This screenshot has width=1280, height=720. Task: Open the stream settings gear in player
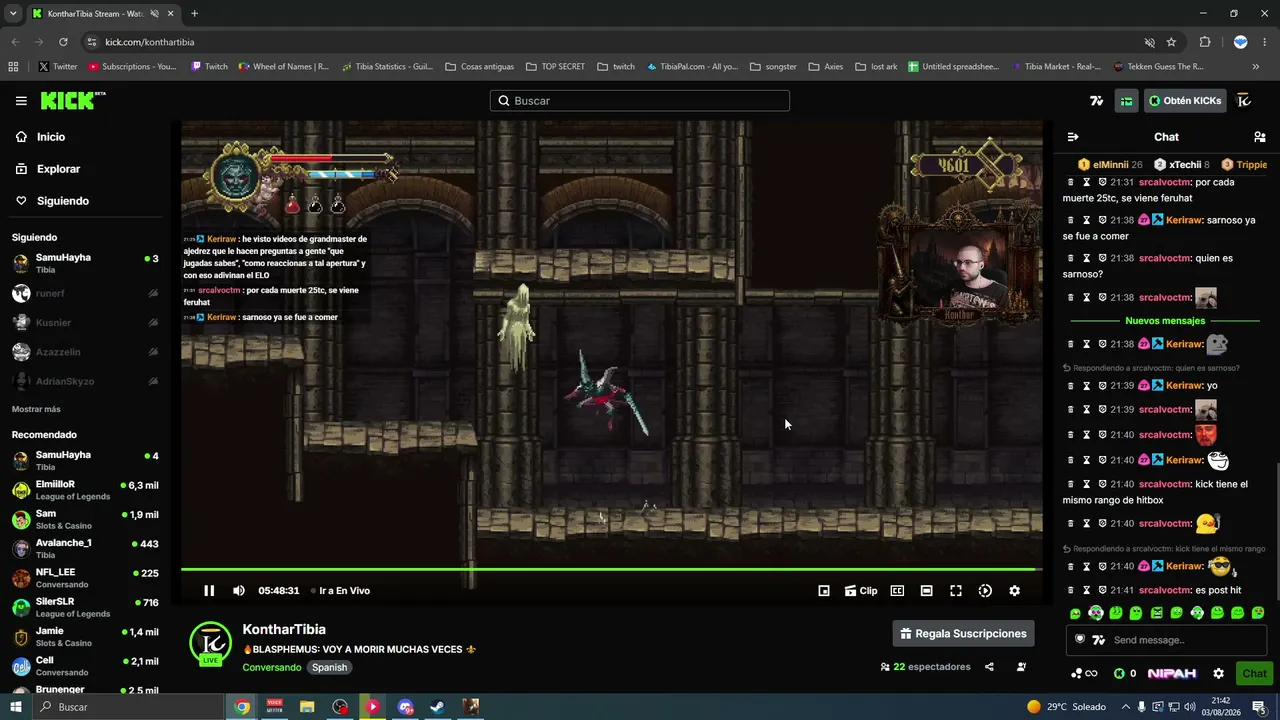click(x=1014, y=591)
